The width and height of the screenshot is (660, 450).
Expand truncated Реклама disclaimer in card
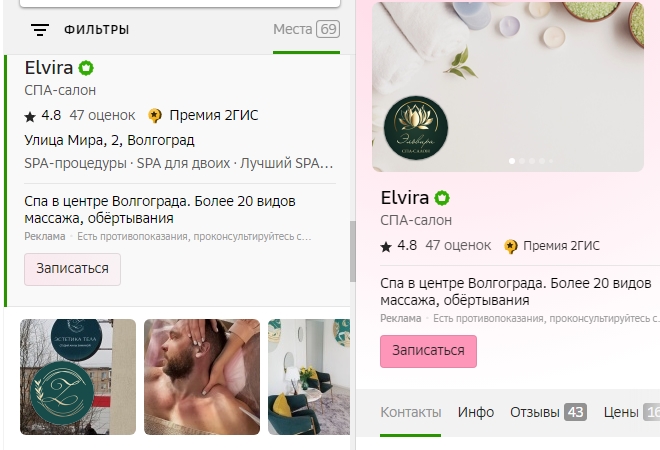520,318
